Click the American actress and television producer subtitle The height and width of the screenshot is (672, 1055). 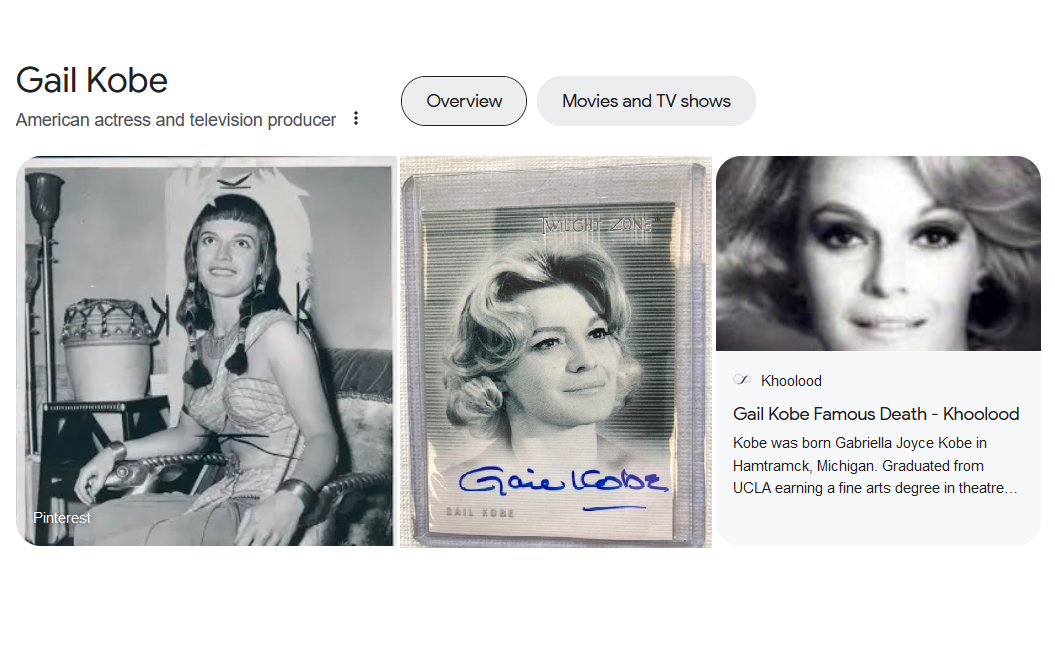pyautogui.click(x=176, y=120)
